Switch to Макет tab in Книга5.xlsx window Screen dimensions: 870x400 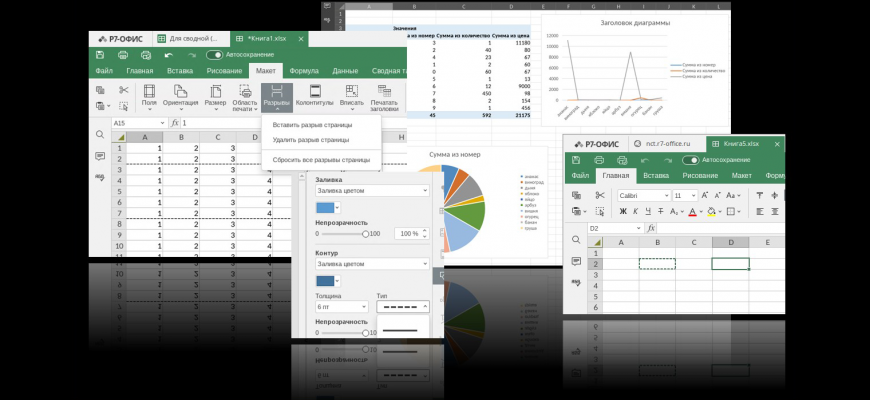741,175
